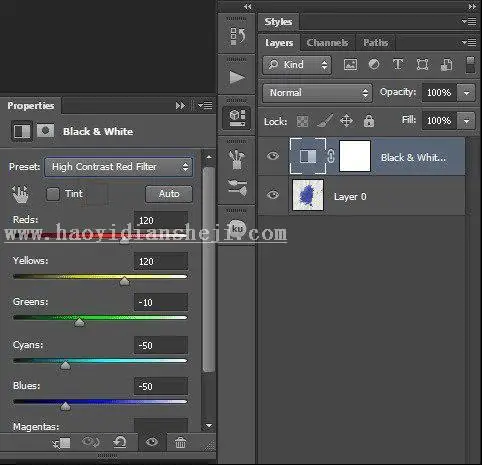Toggle lock all padlock icon

point(369,121)
